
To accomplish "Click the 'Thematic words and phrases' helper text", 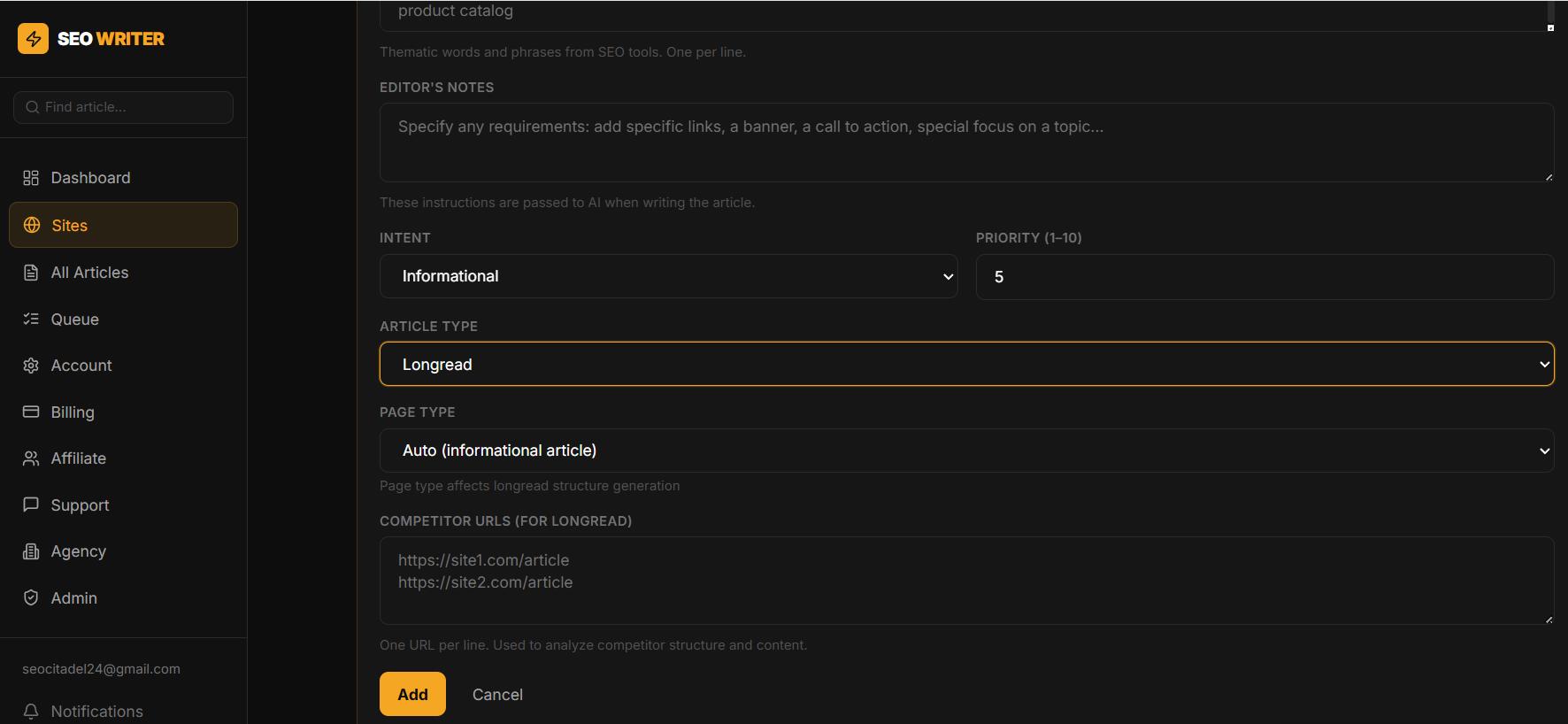I will pyautogui.click(x=563, y=52).
